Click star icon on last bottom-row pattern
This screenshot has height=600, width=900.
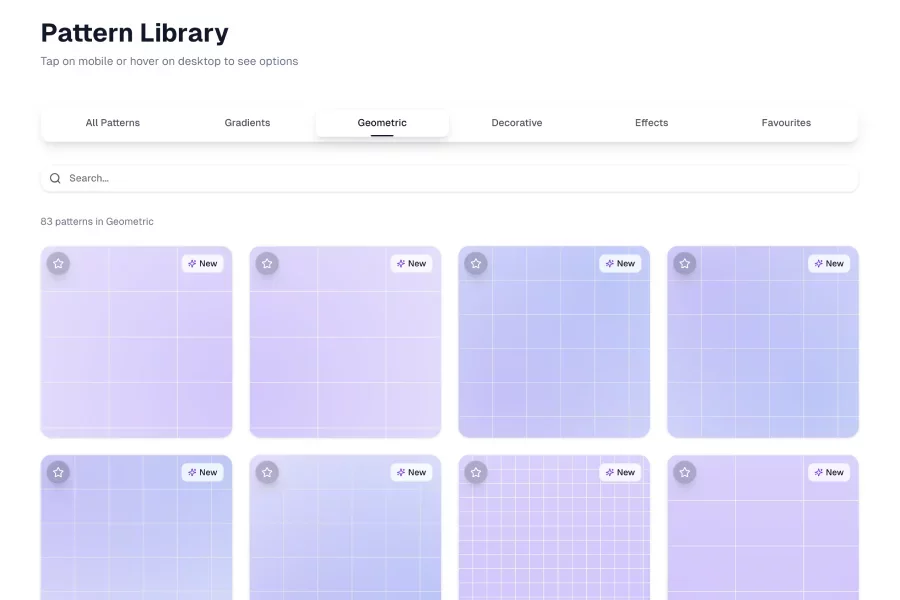(685, 472)
